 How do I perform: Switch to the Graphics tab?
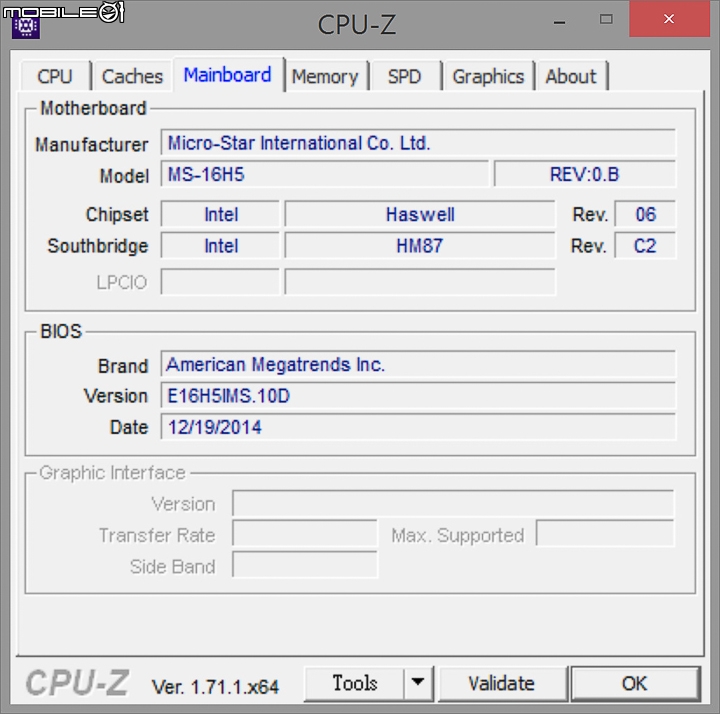click(x=488, y=76)
